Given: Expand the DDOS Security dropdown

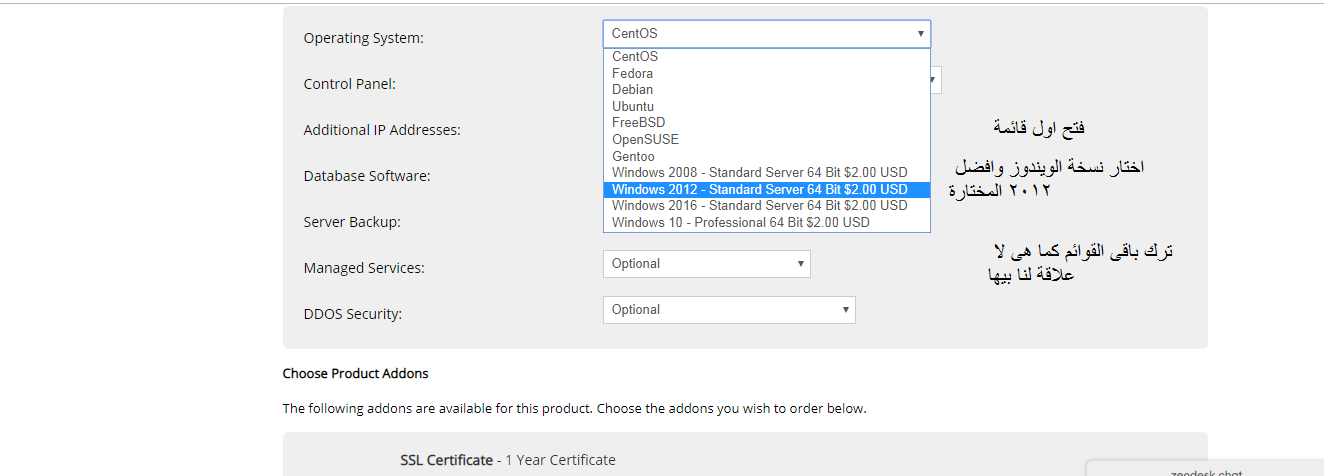Looking at the screenshot, I should tap(729, 310).
